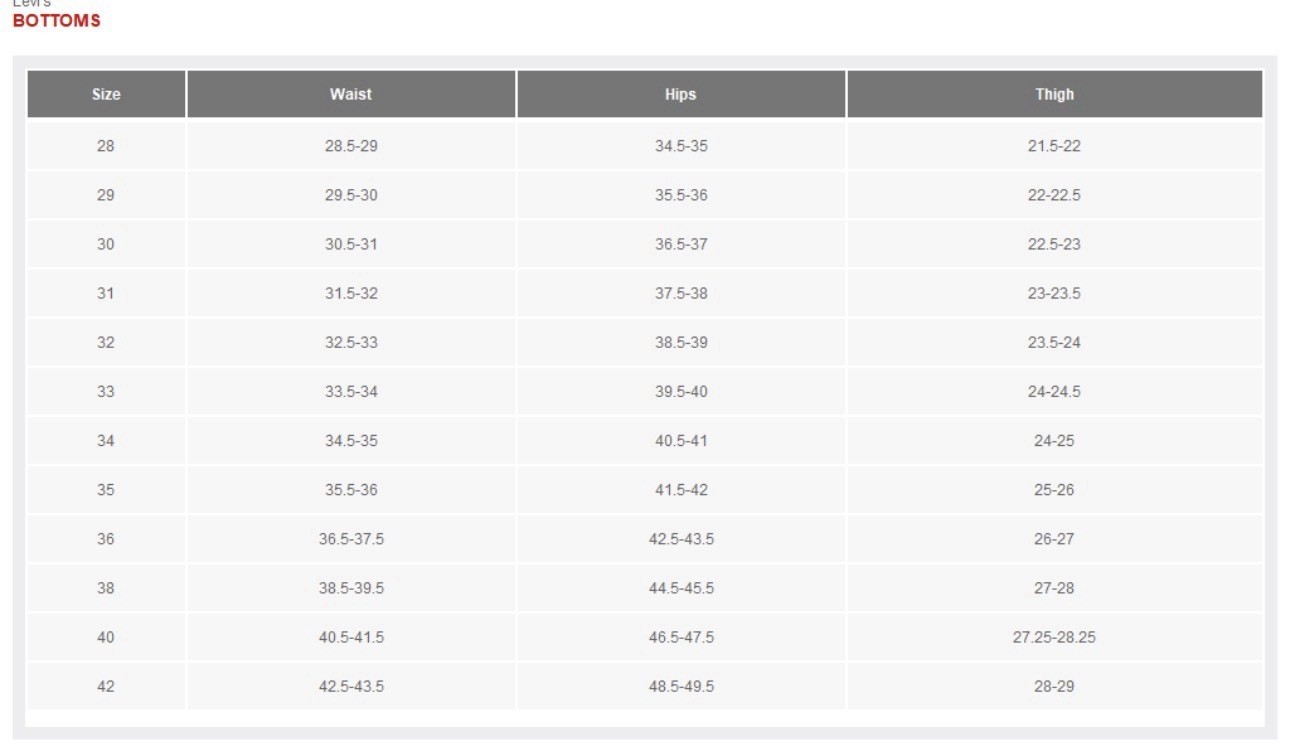Click the hips value 48.5-49.5
Image resolution: width=1290 pixels, height=749 pixels.
[681, 686]
